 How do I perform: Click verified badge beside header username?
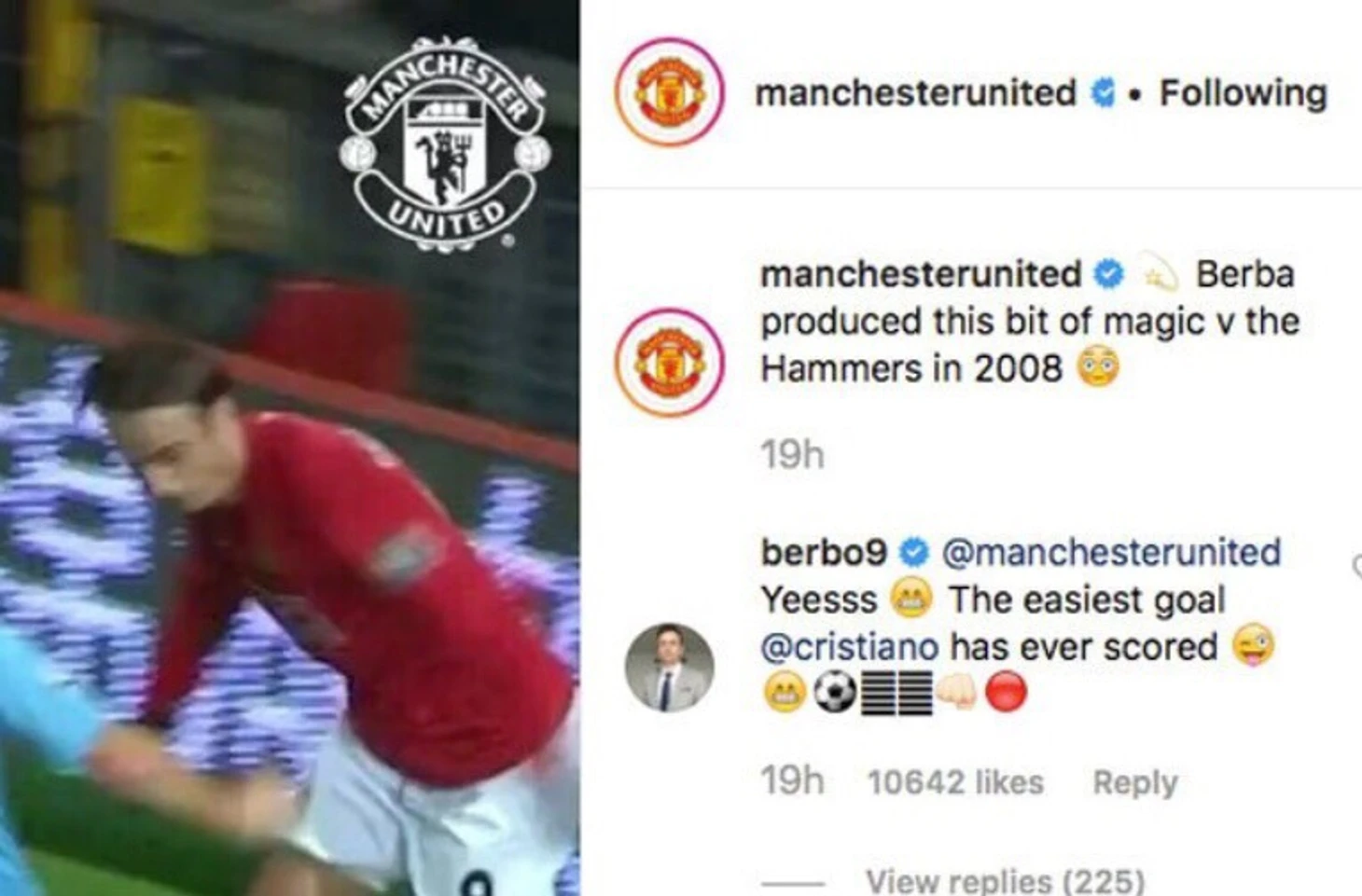pyautogui.click(x=1104, y=92)
